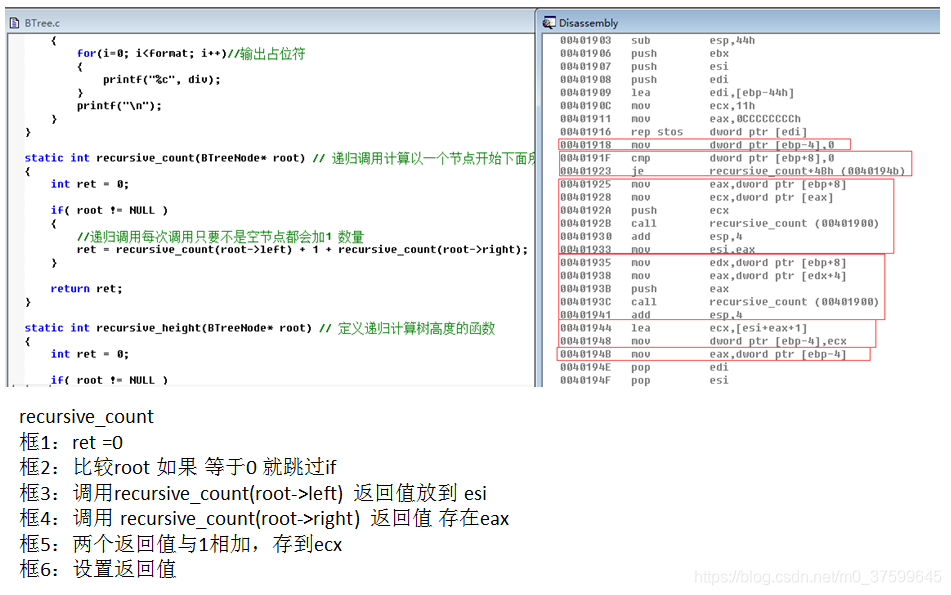Select disassembly line 00401944 lea ecx,[esi+eax+1]
Image resolution: width=951 pixels, height=595 pixels.
point(684,328)
